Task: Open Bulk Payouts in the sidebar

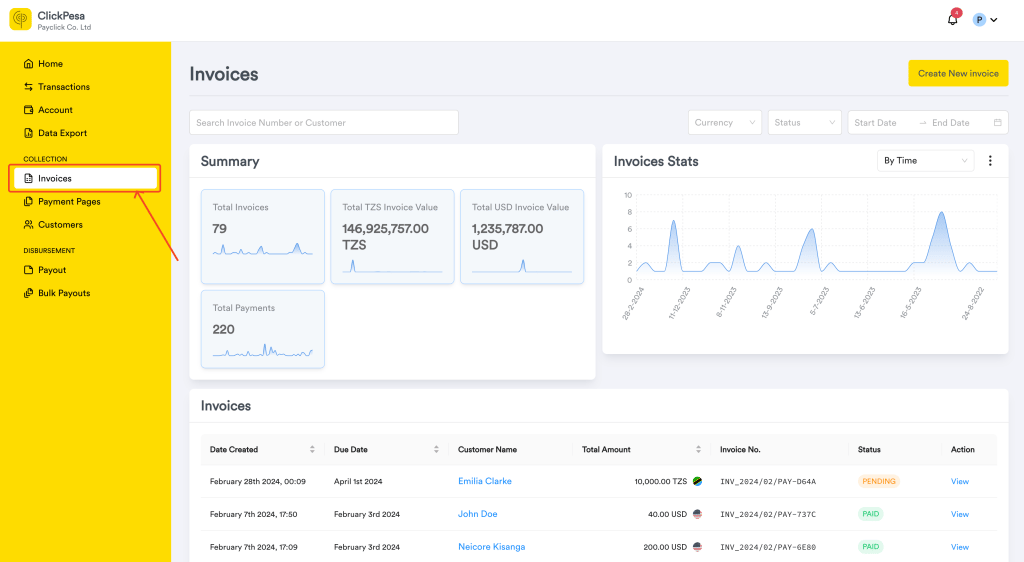Action: click(57, 293)
